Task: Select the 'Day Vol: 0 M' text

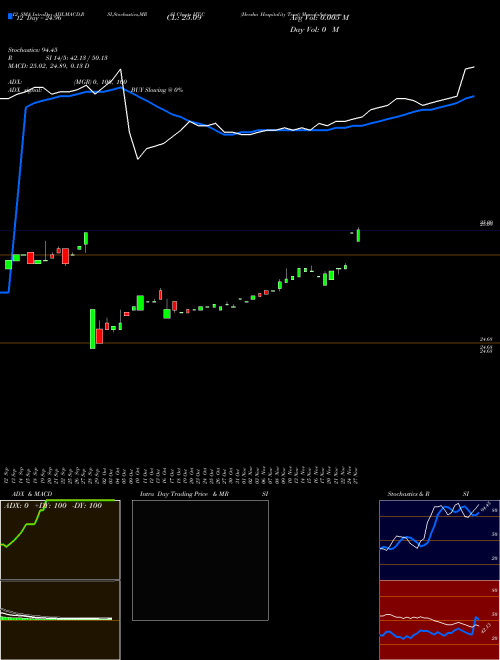Action: [x=314, y=30]
